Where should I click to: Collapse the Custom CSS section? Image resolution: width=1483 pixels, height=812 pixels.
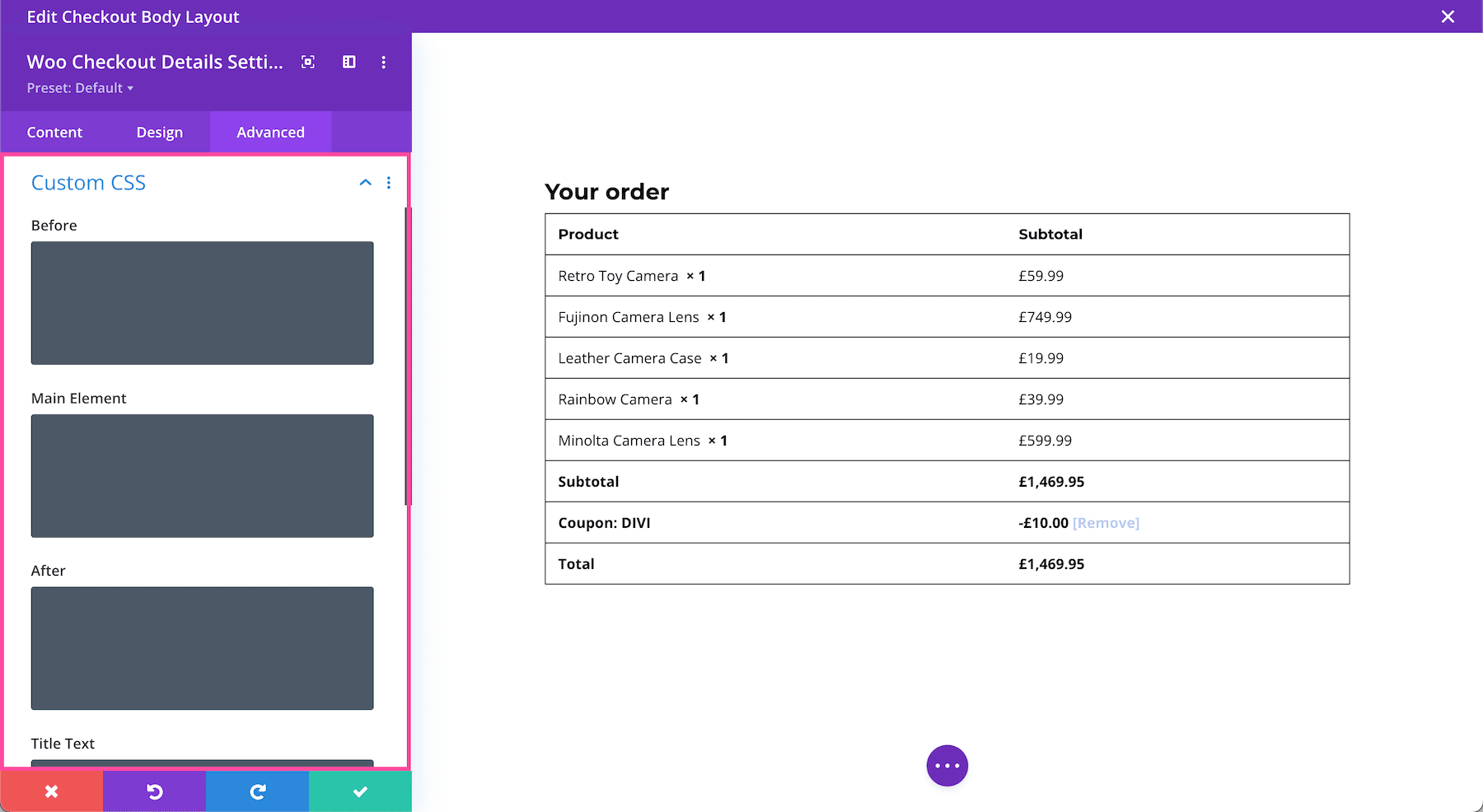pyautogui.click(x=365, y=183)
